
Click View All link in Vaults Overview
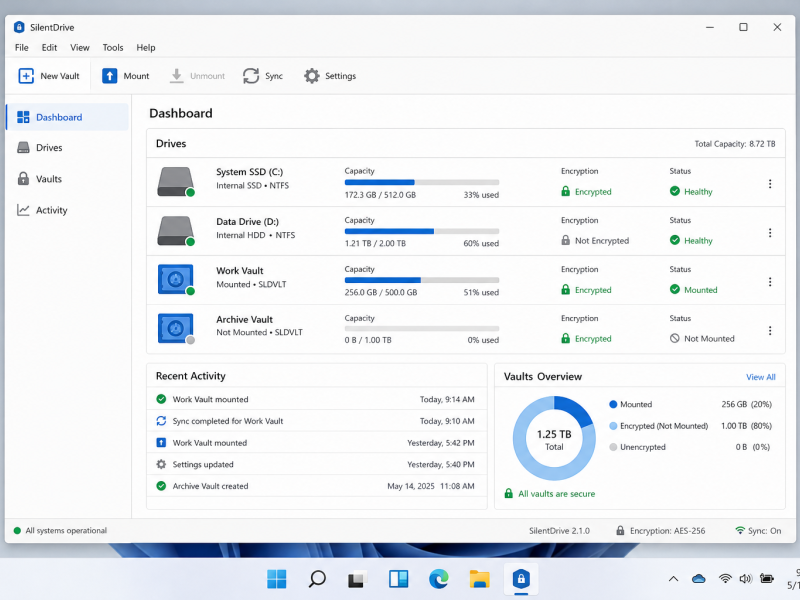coord(760,377)
